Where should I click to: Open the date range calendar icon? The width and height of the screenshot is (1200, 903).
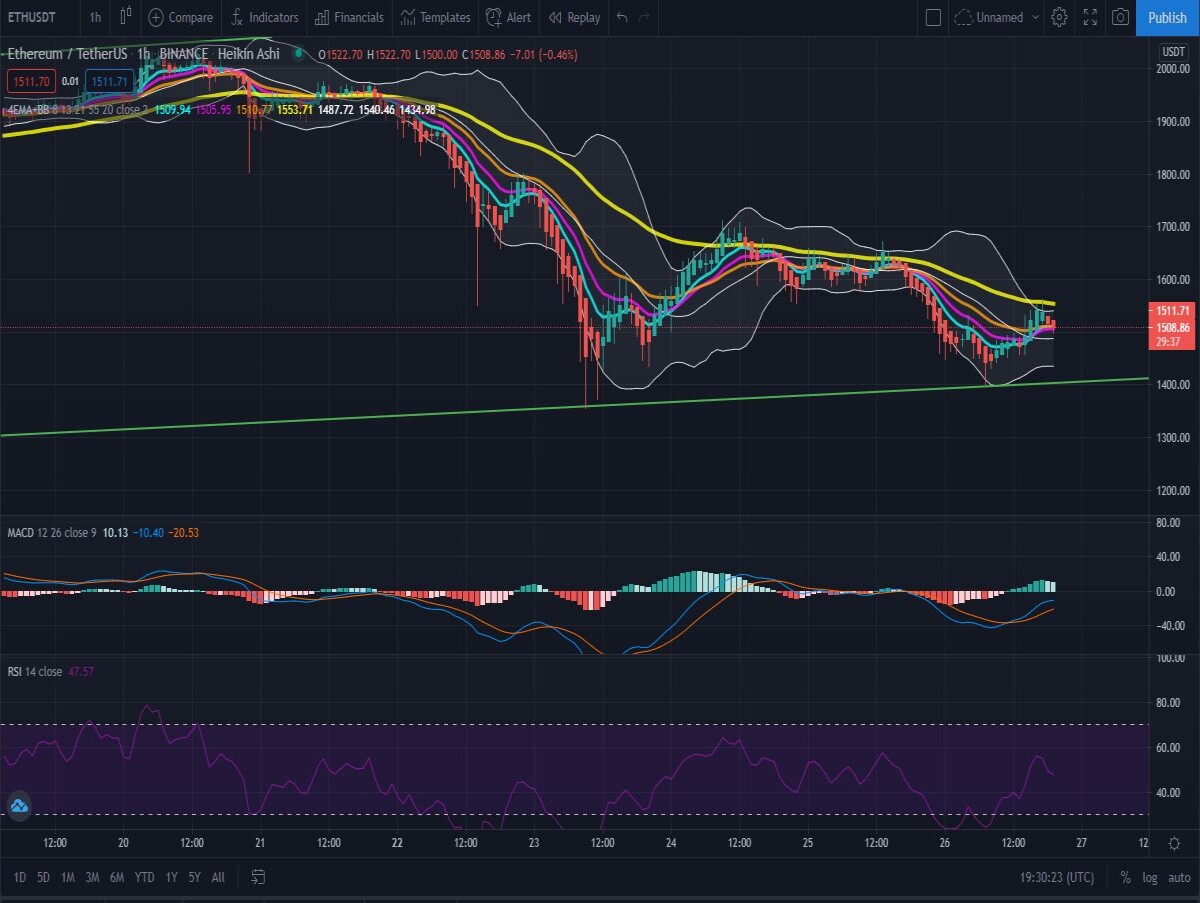pyautogui.click(x=258, y=877)
